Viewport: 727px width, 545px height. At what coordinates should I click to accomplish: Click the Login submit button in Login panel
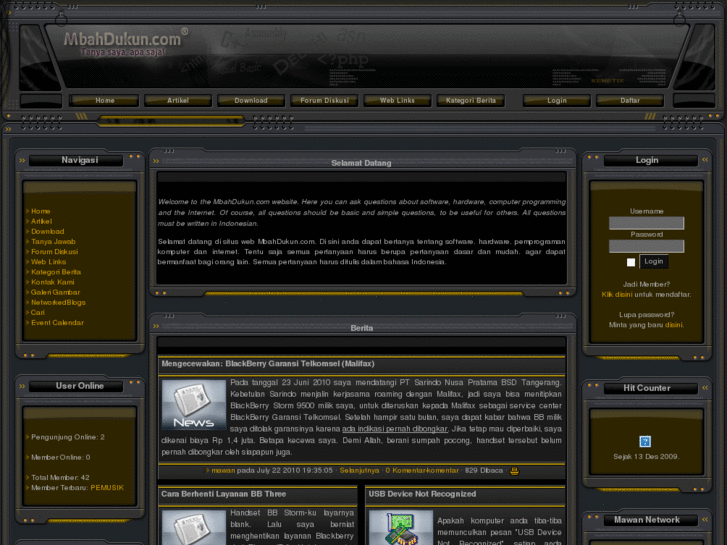click(x=653, y=262)
